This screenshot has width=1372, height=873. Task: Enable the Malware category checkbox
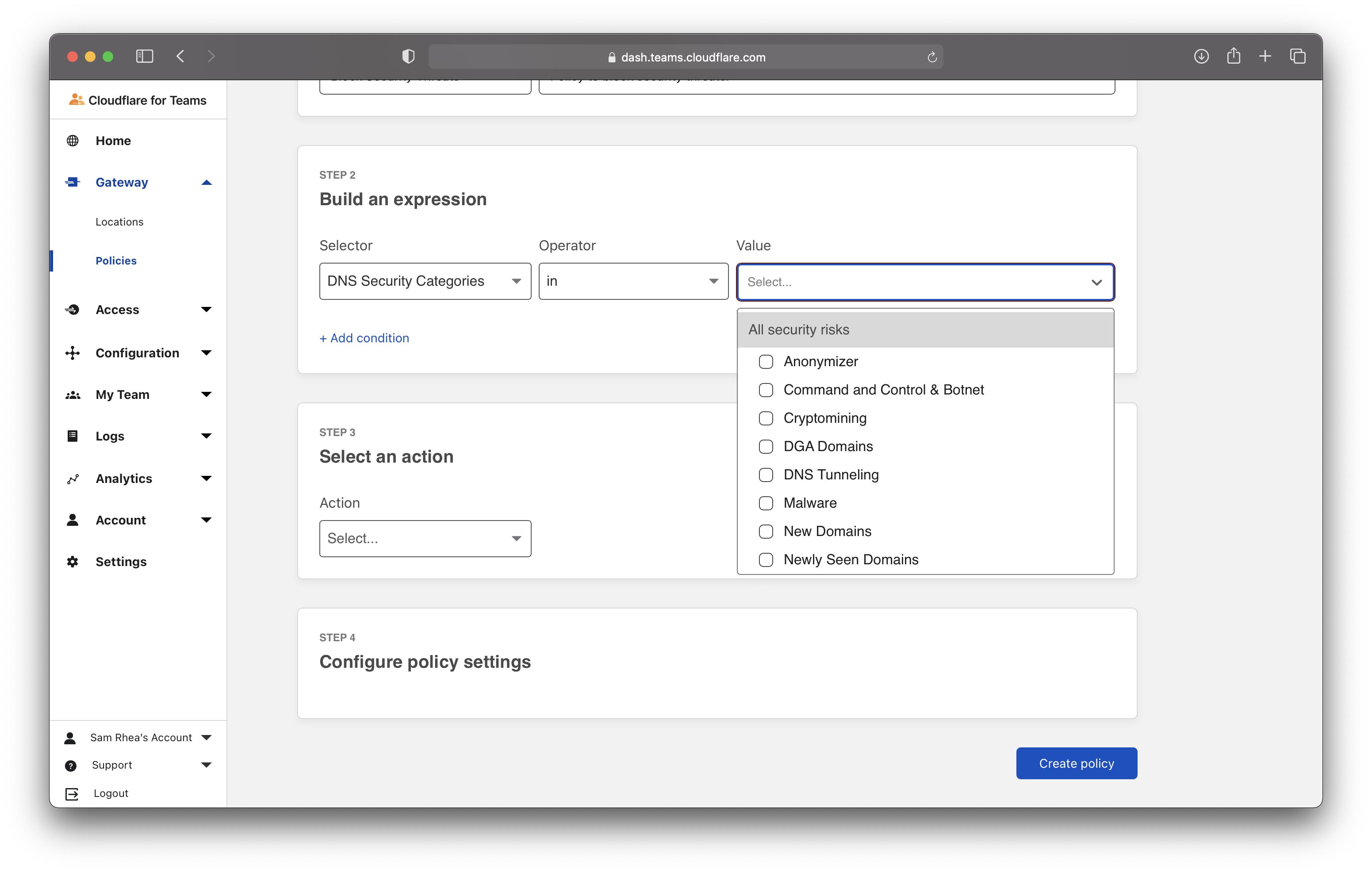pos(766,503)
